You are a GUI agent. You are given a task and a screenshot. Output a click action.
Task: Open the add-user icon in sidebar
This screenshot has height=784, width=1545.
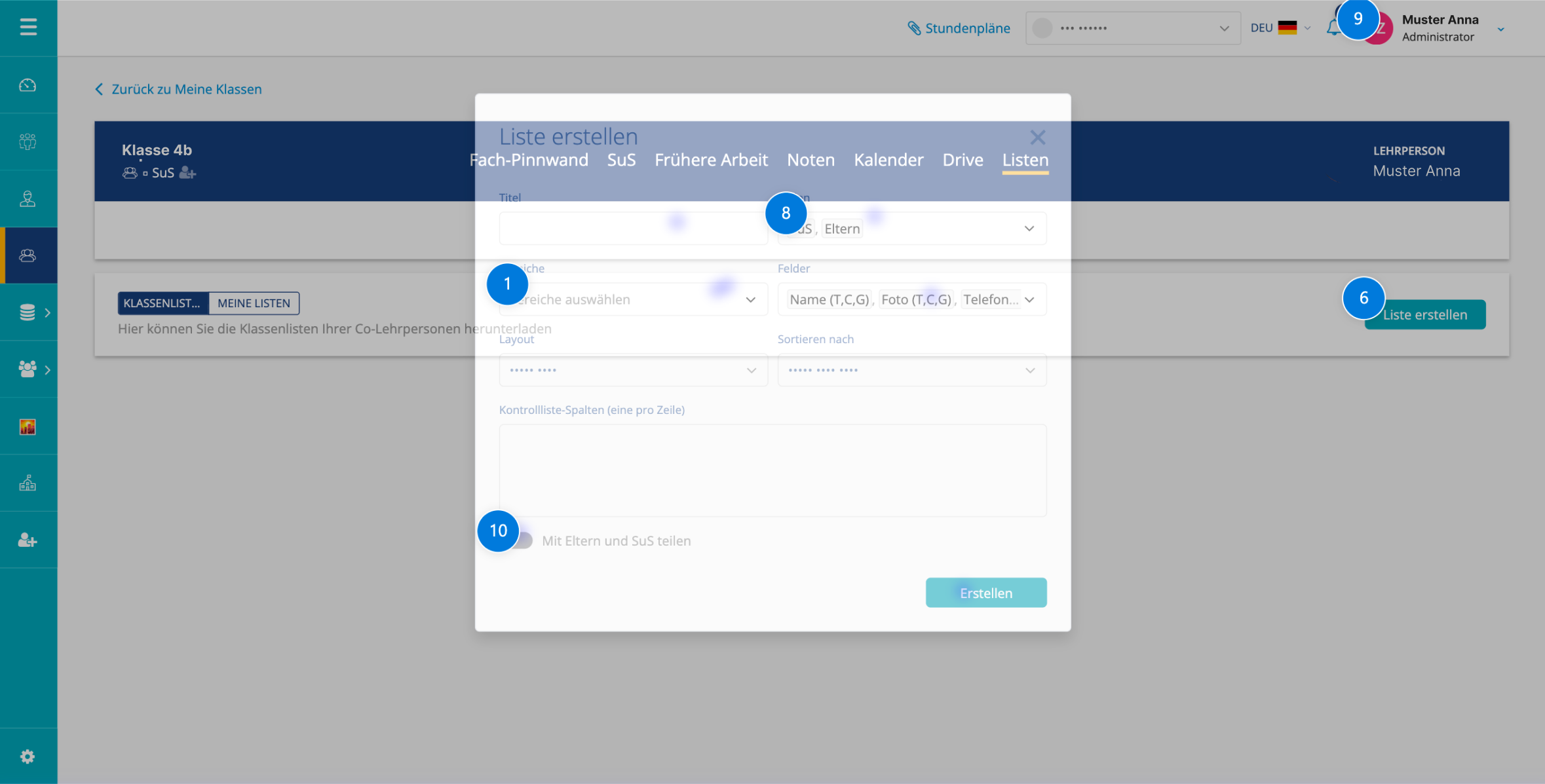pyautogui.click(x=28, y=540)
